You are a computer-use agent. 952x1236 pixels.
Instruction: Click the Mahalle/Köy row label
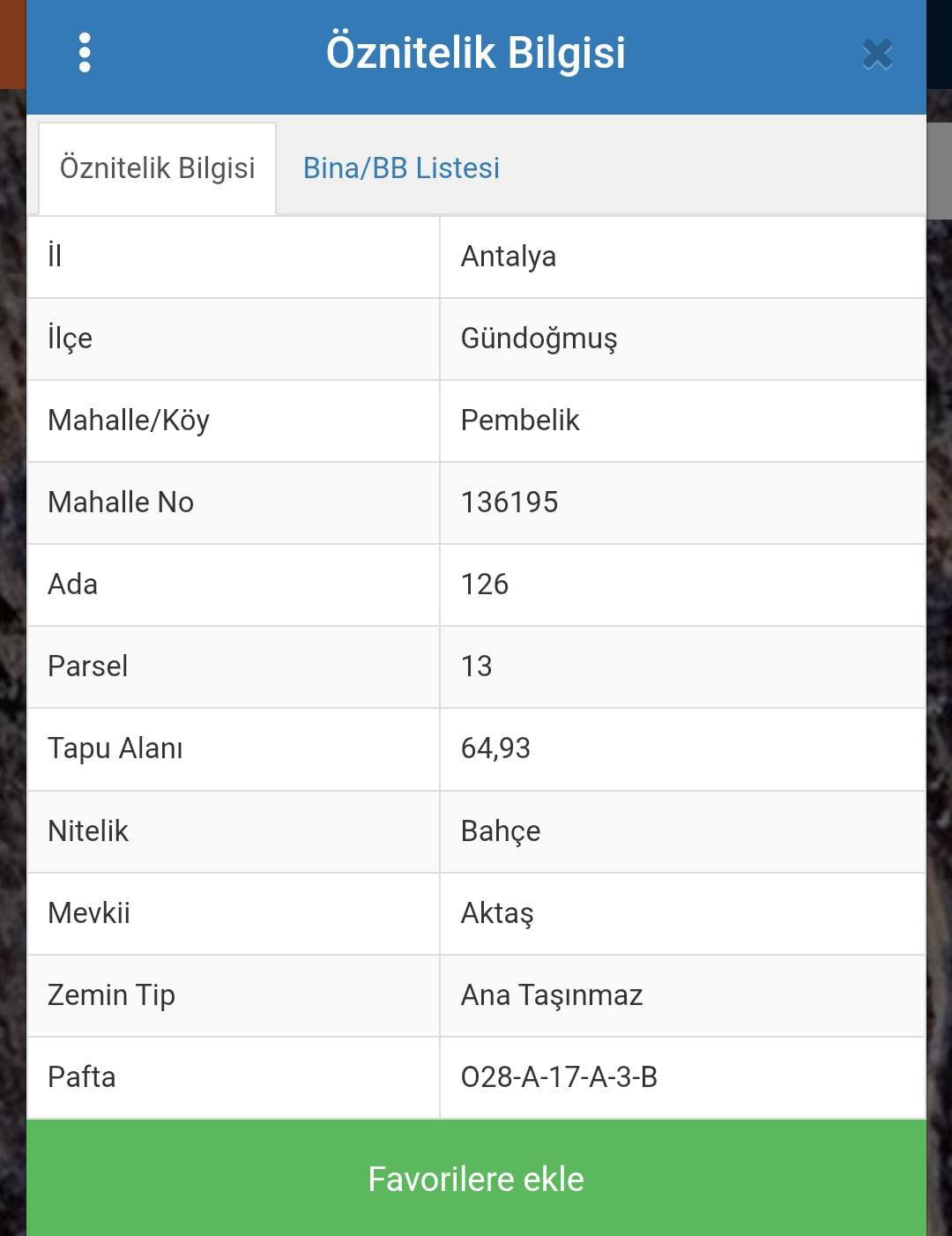(x=129, y=421)
